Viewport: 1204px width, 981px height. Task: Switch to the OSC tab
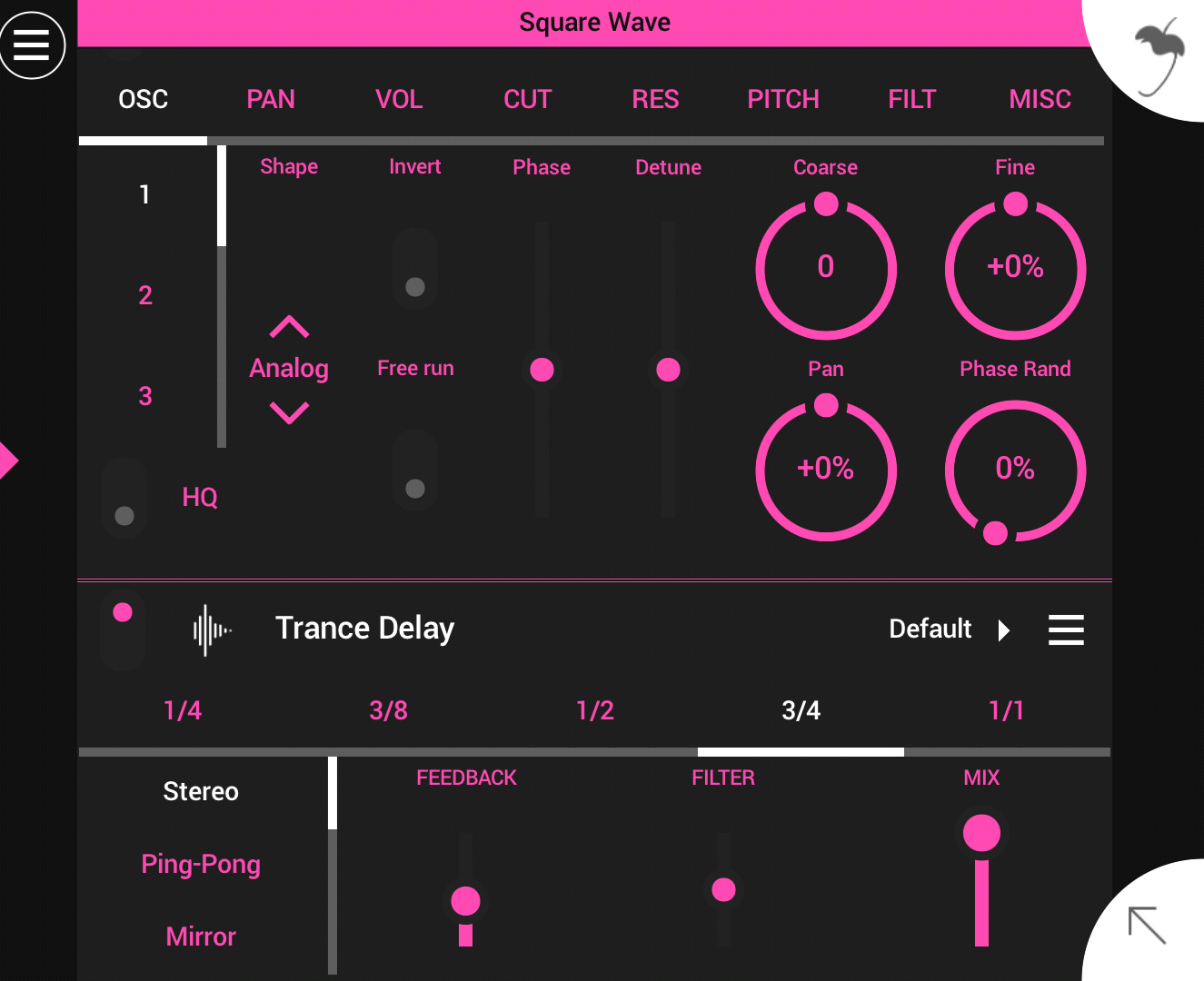coord(144,99)
